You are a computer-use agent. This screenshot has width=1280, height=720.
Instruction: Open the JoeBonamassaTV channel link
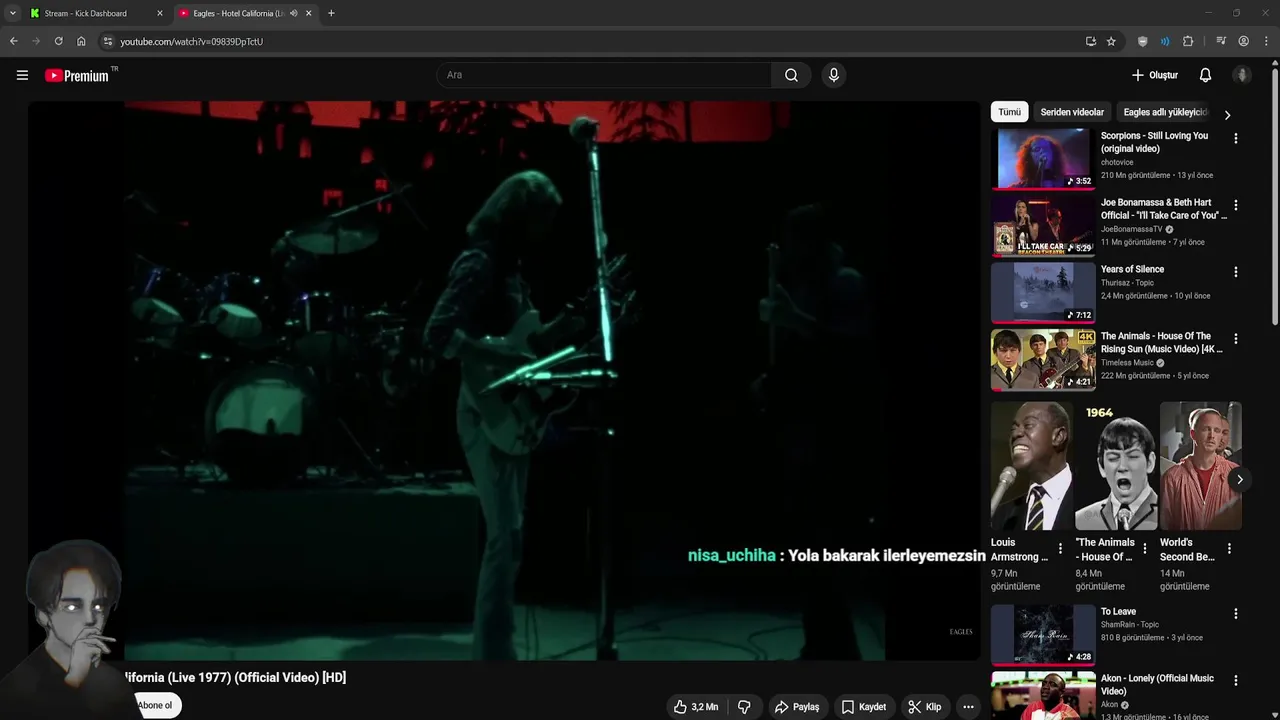coord(1132,229)
